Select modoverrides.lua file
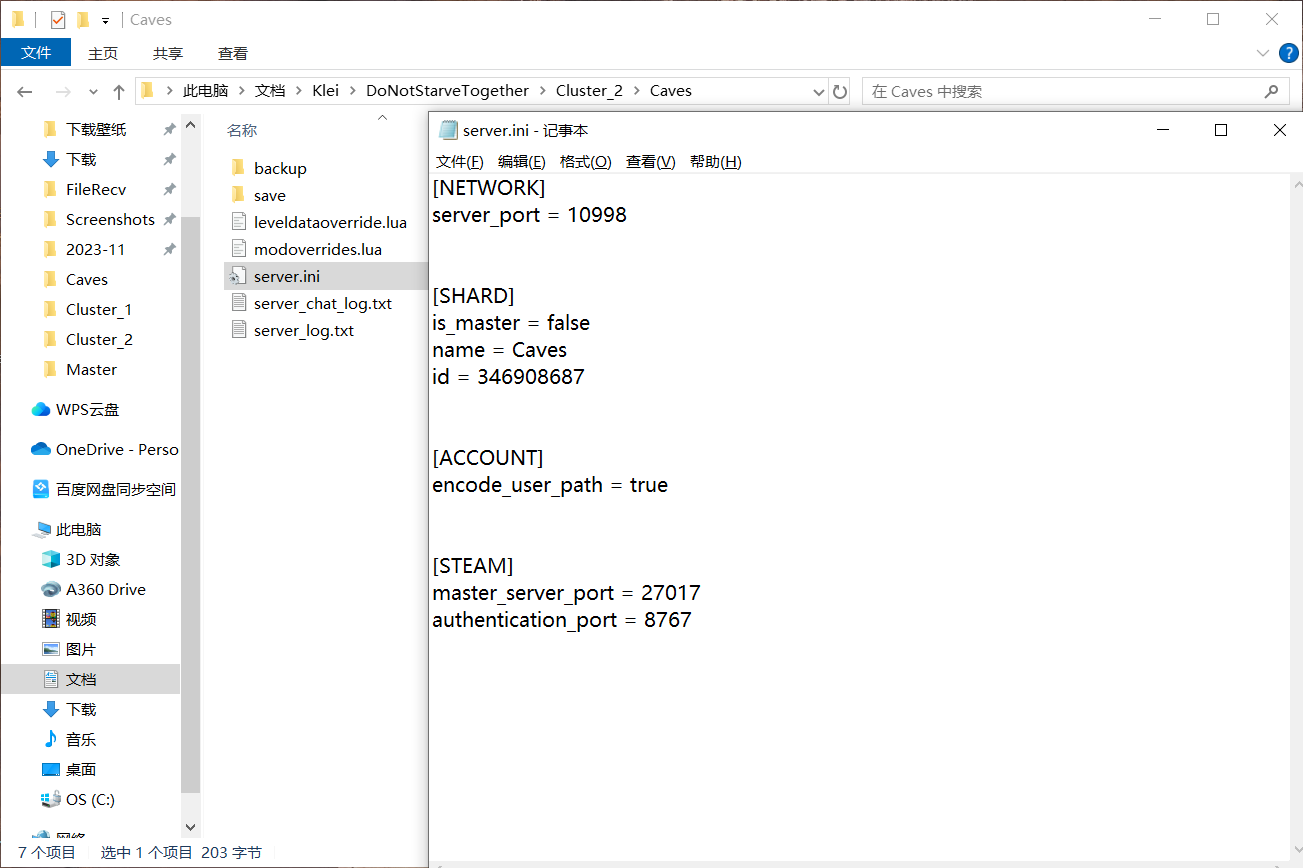The image size is (1303, 868). click(318, 249)
